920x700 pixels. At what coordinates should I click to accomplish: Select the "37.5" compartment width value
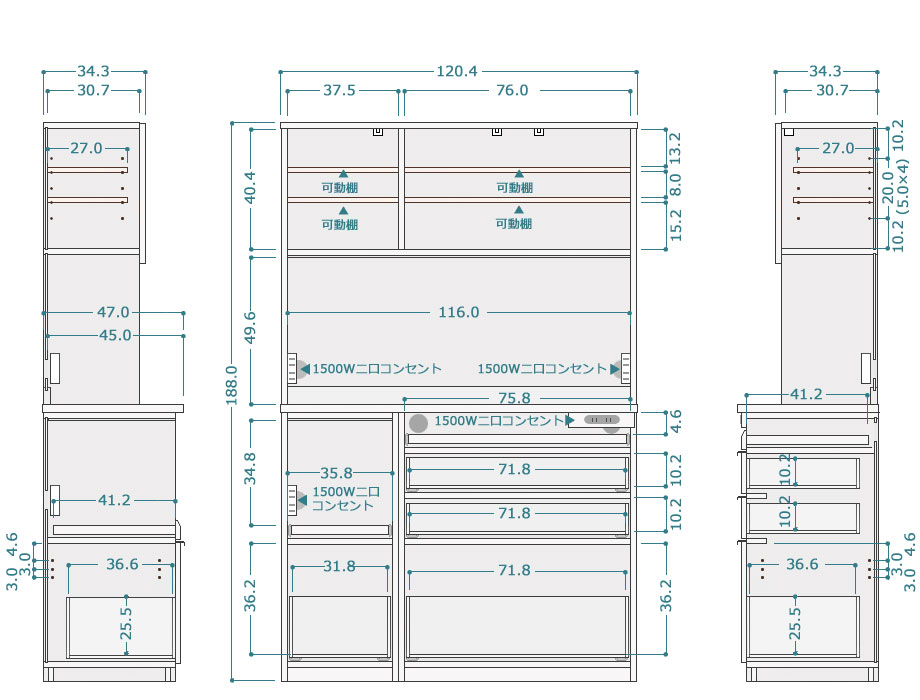339,90
